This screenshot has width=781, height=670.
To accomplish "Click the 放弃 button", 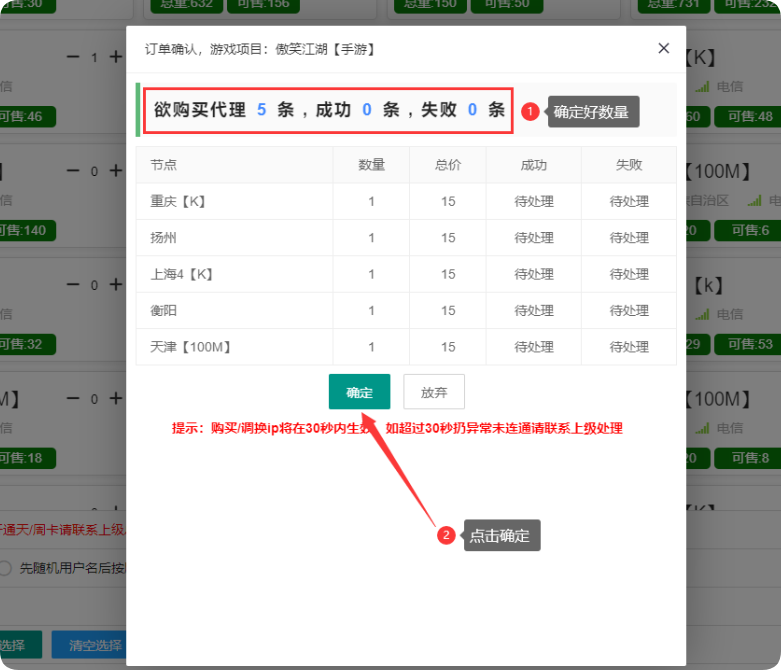I will 434,392.
